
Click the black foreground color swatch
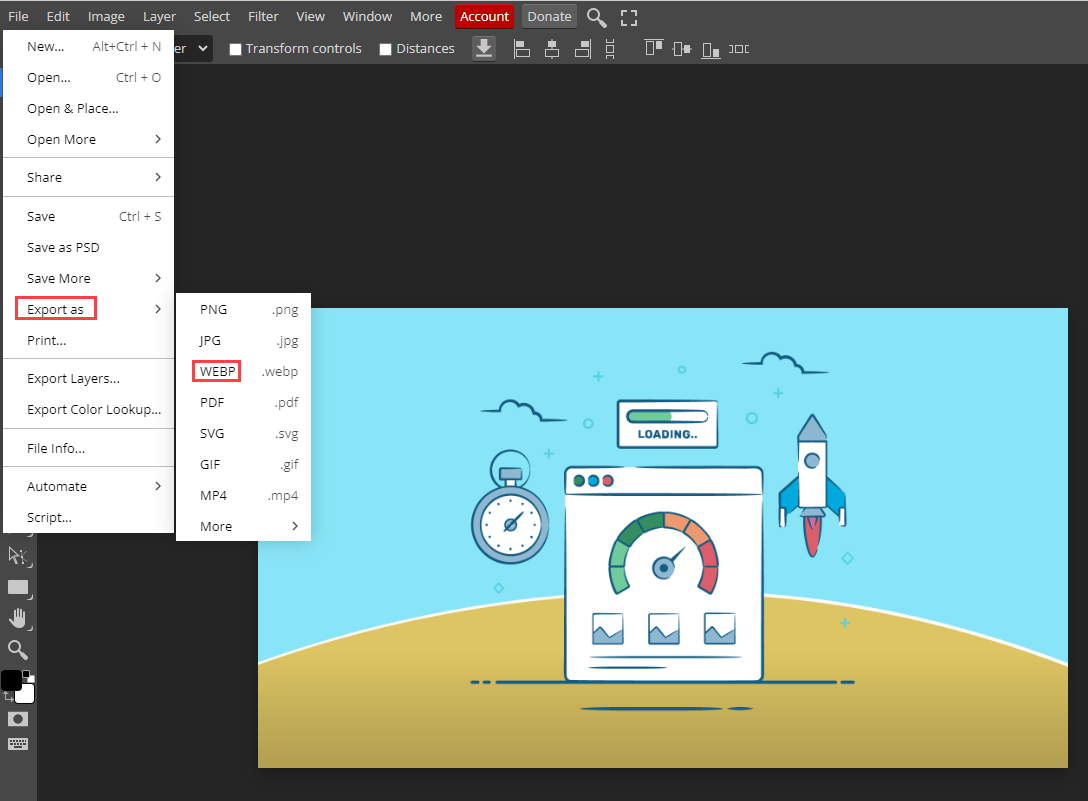[x=11, y=680]
